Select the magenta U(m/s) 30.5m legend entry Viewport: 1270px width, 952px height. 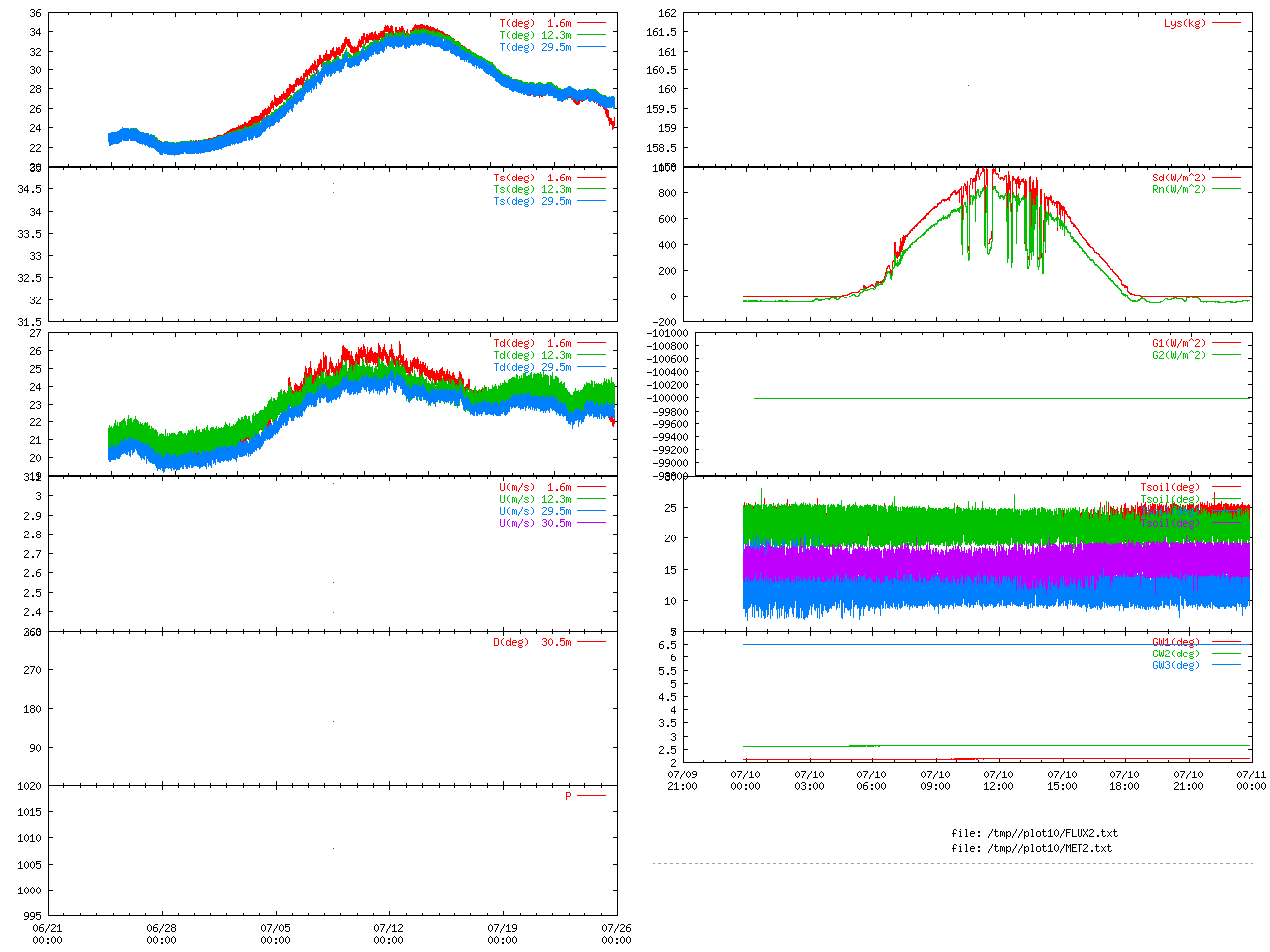535,523
